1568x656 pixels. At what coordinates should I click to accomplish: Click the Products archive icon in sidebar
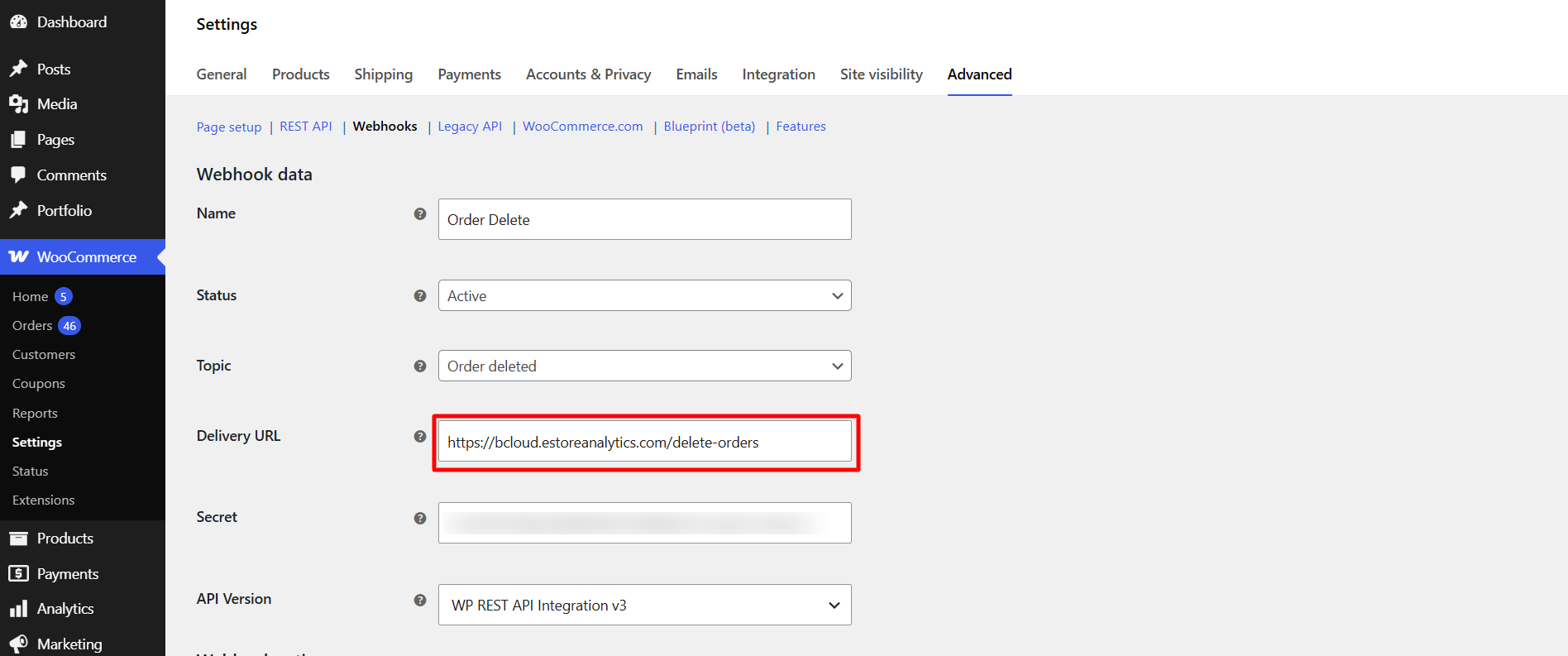(x=18, y=539)
